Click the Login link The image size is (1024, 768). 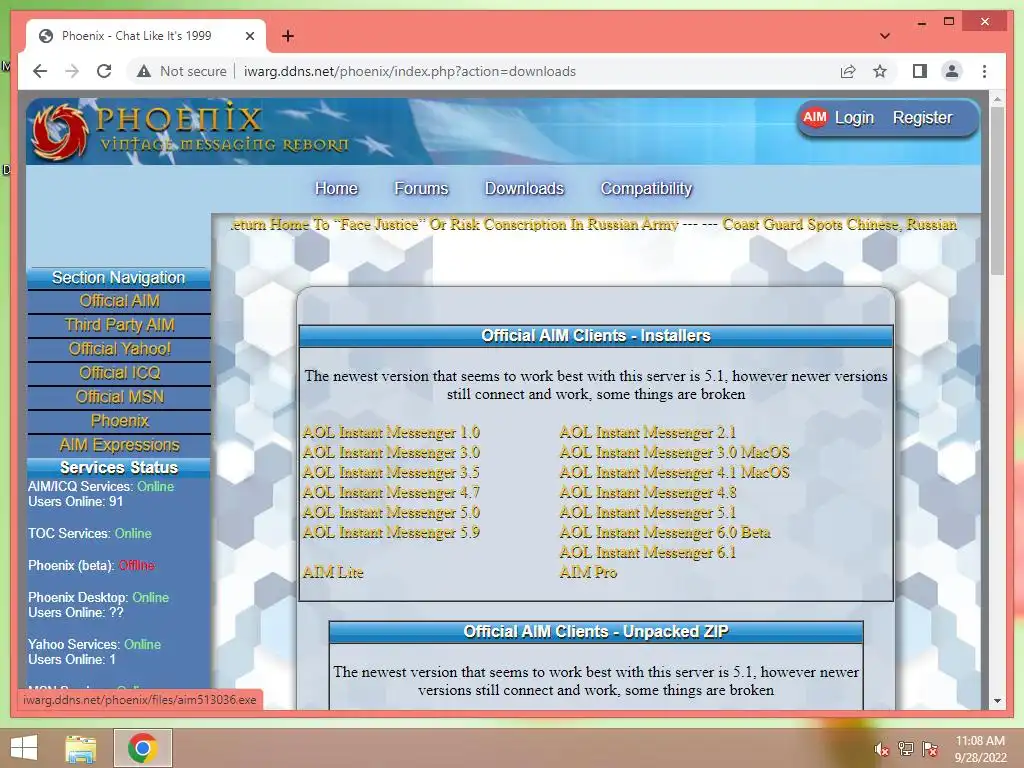tap(854, 118)
